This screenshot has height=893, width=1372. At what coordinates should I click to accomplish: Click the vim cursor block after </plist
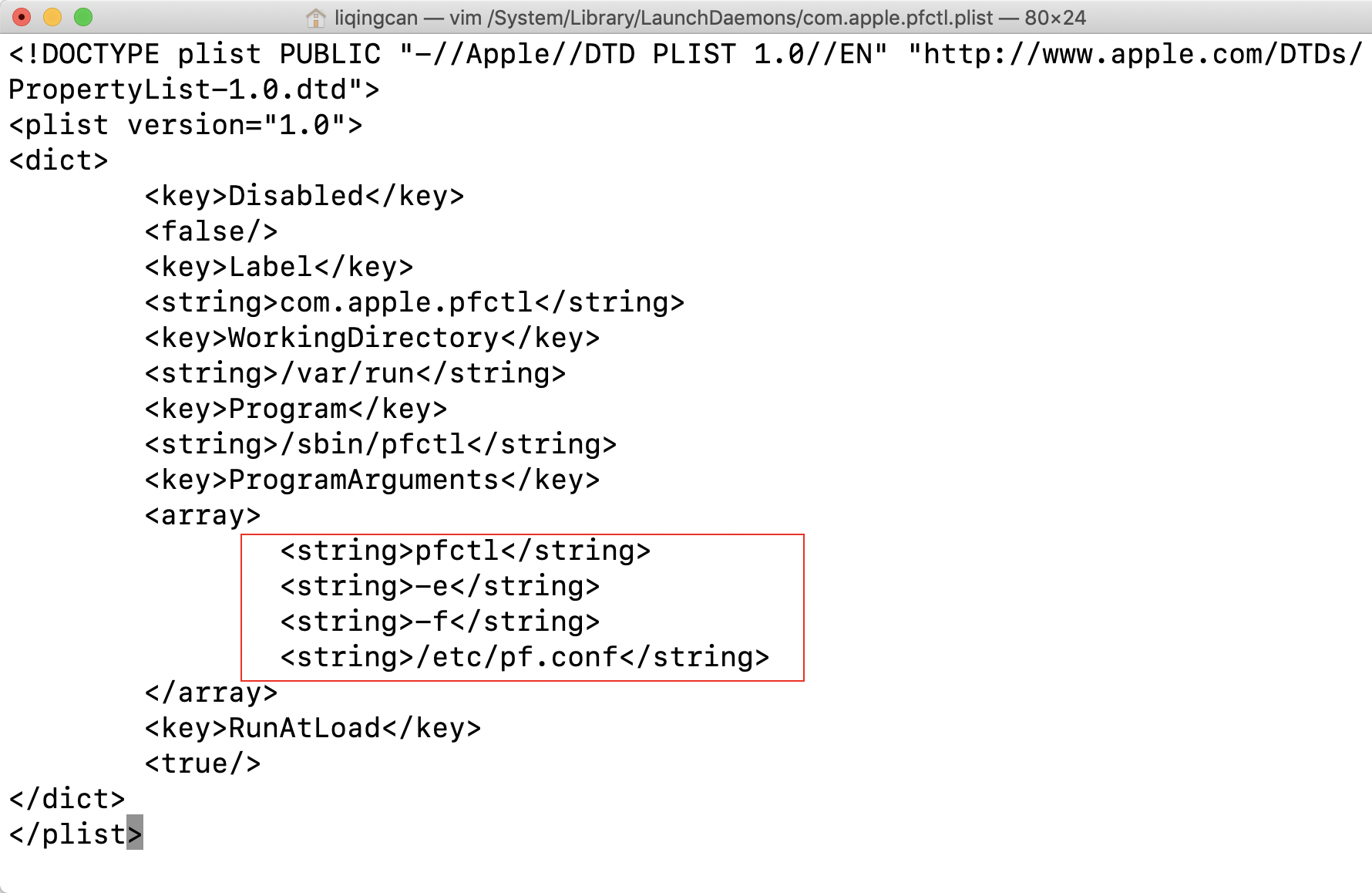(135, 834)
